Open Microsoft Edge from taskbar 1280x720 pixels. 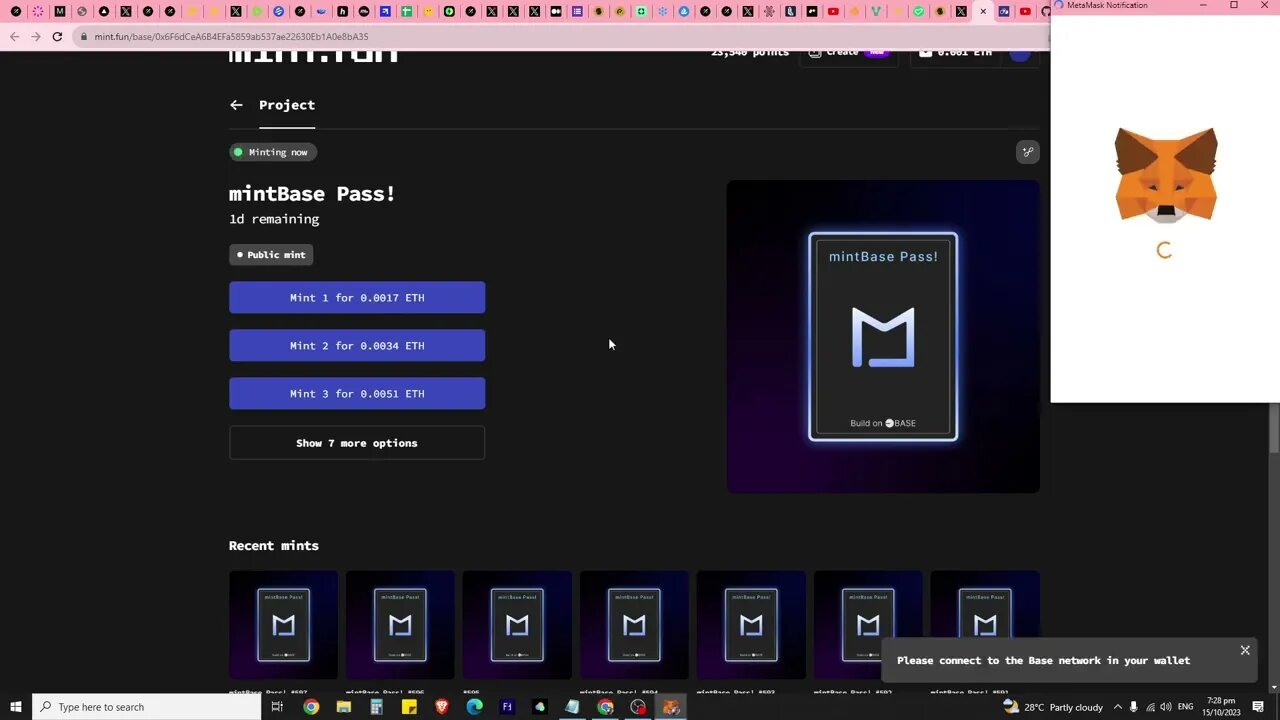click(x=475, y=707)
